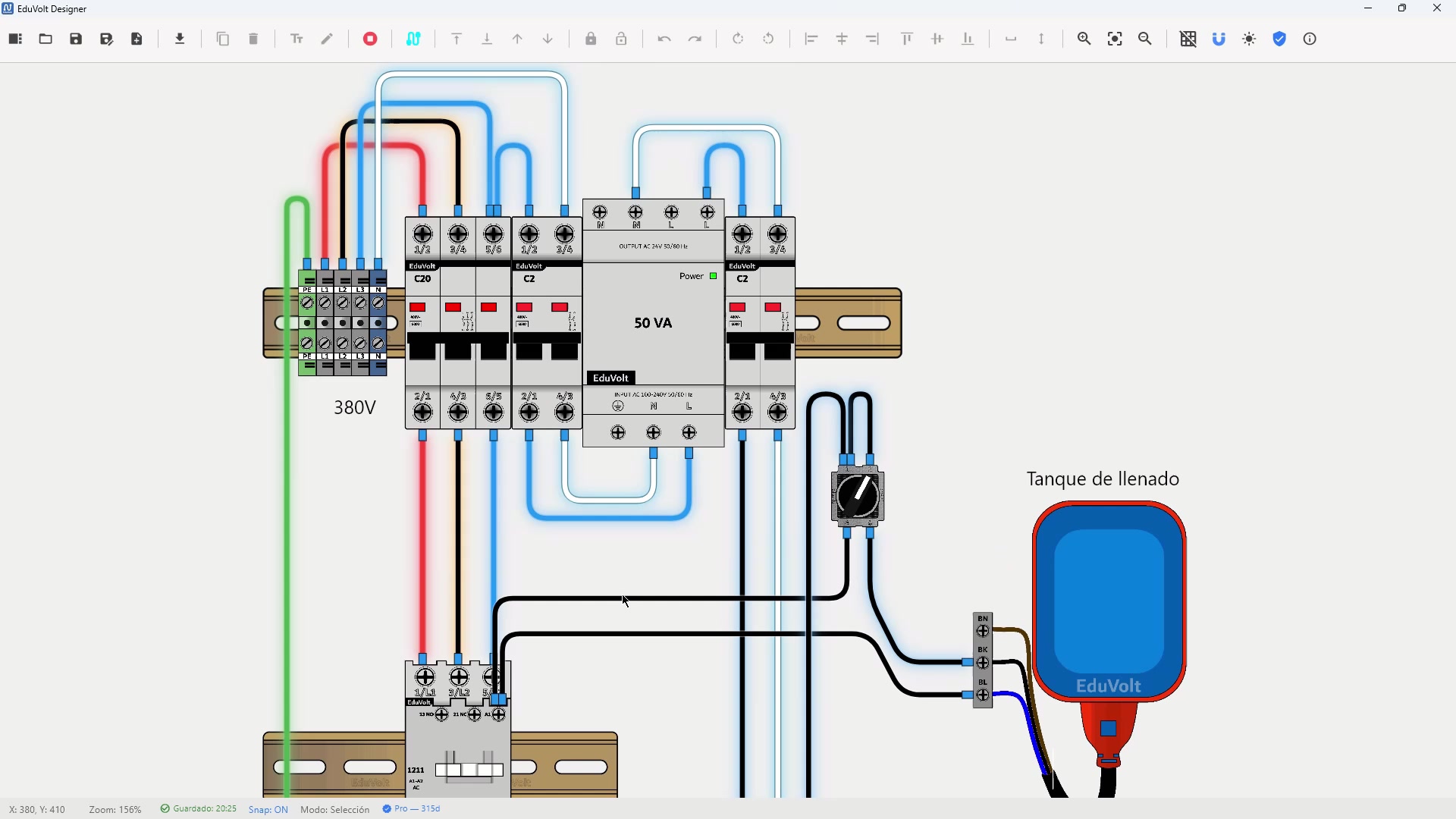This screenshot has width=1456, height=819.
Task: Open the about information icon
Action: [1311, 39]
